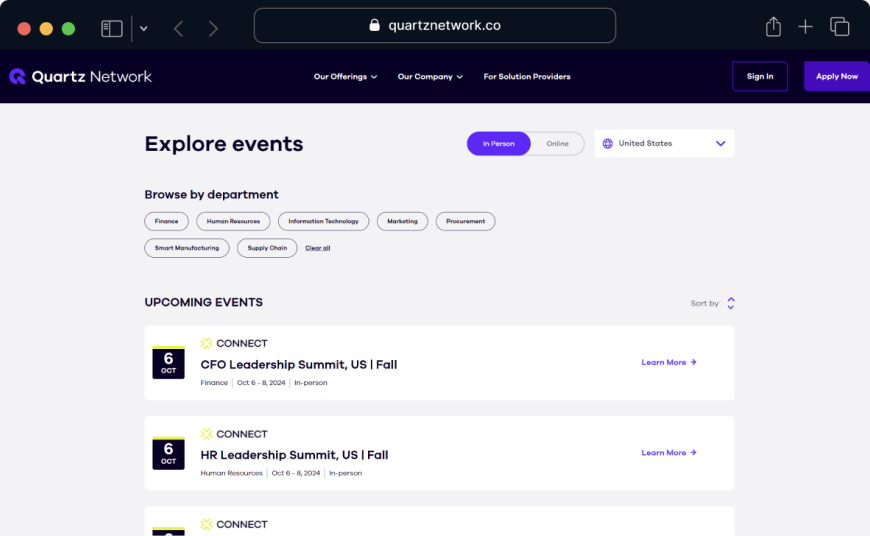Viewport: 870px width, 536px height.
Task: Click the quartznetwork.co address bar
Action: pyautogui.click(x=434, y=26)
